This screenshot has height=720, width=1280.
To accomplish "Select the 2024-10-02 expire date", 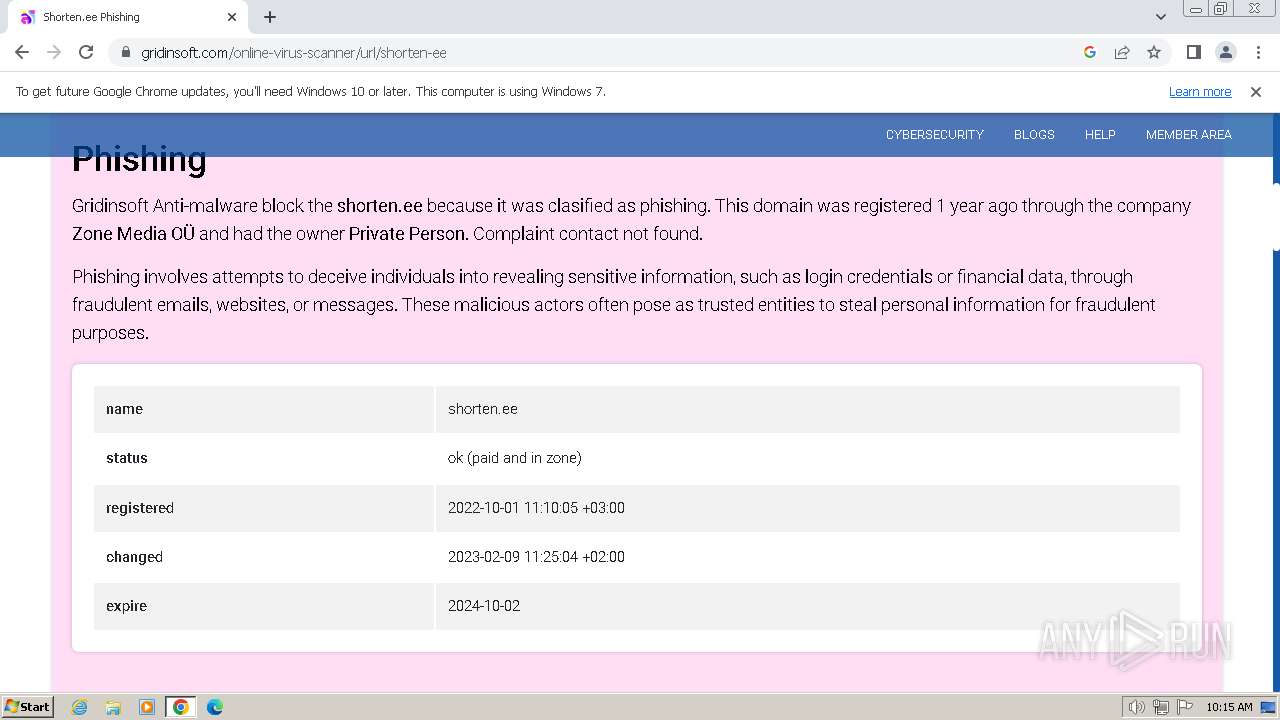I will 484,606.
